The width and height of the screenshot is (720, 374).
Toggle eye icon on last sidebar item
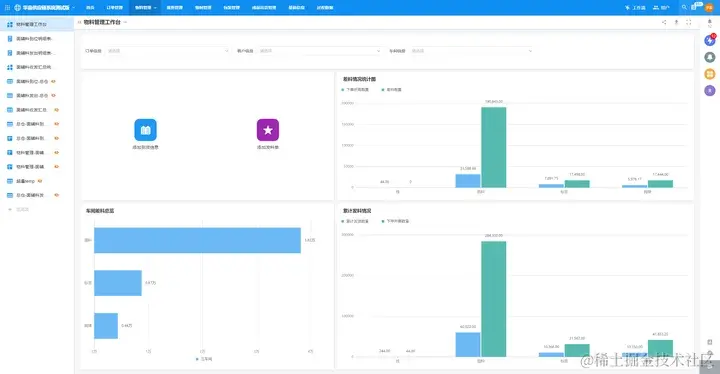pos(56,195)
